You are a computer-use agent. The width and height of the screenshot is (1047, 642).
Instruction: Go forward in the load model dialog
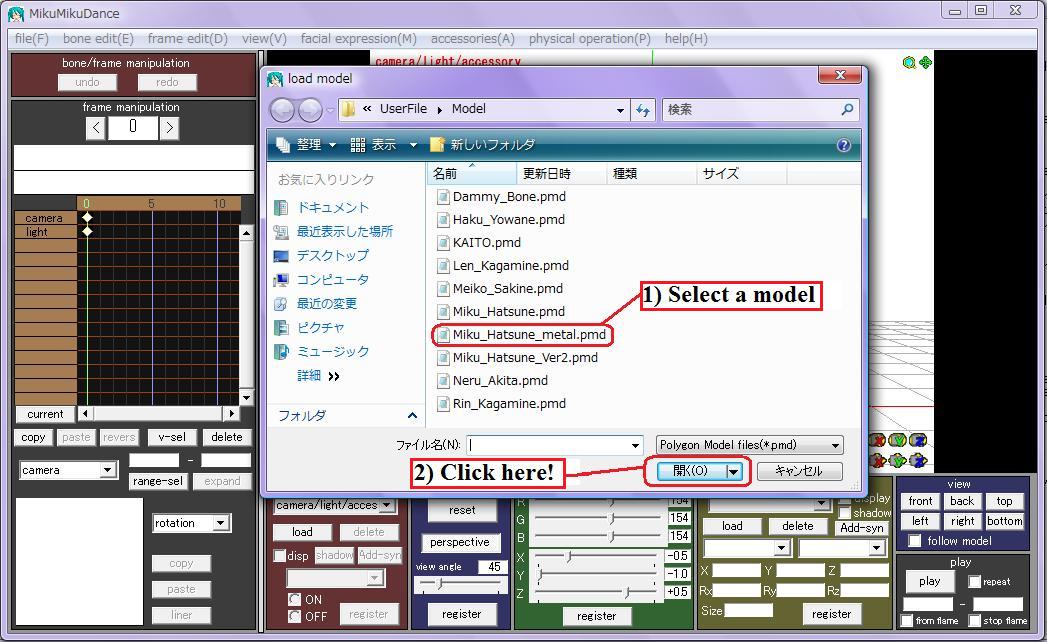[310, 110]
